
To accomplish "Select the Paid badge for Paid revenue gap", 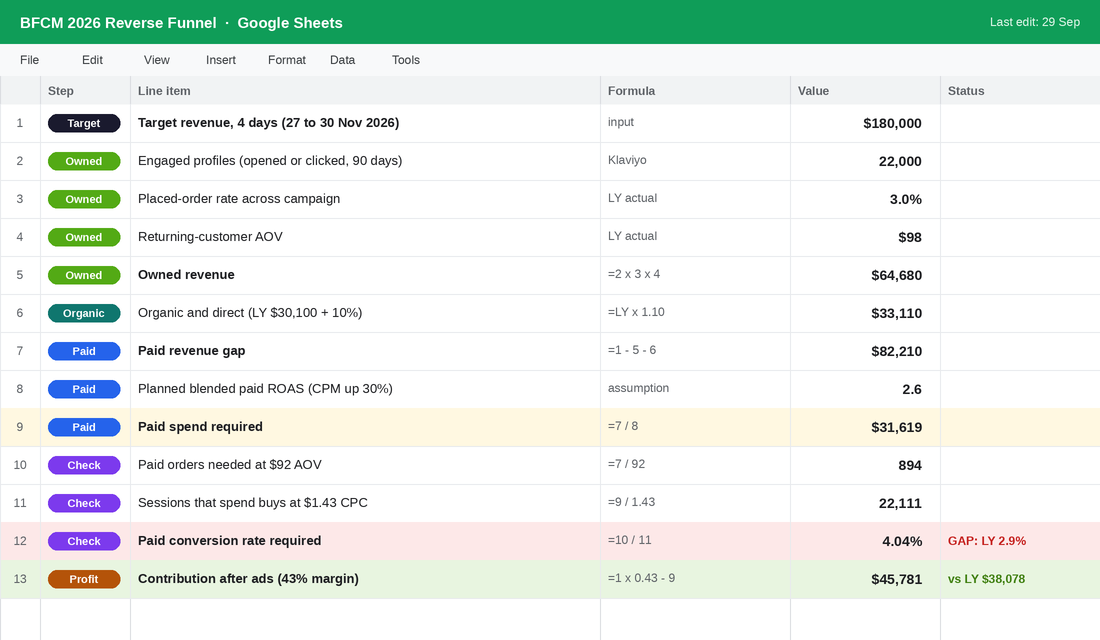I will pyautogui.click(x=84, y=352).
